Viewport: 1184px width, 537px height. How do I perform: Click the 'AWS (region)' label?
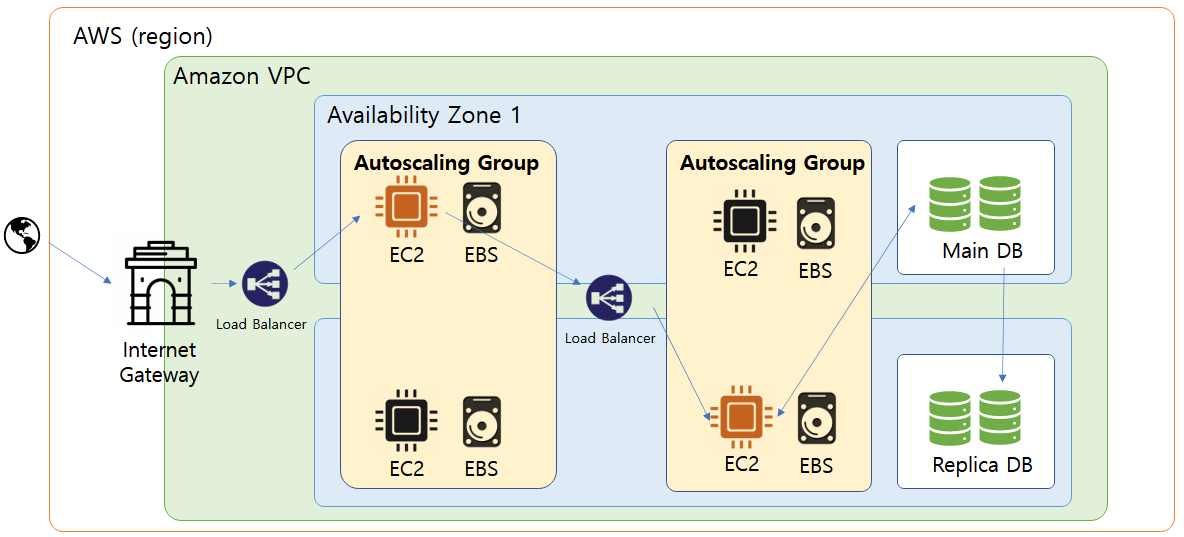coord(143,36)
